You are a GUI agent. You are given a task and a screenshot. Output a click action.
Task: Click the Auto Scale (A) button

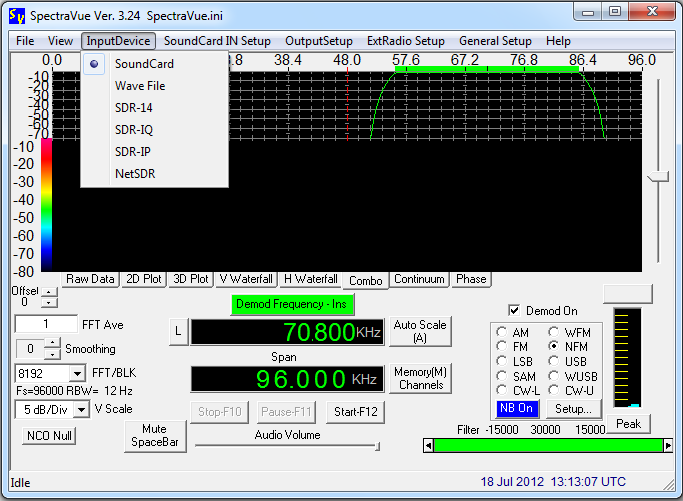(420, 331)
